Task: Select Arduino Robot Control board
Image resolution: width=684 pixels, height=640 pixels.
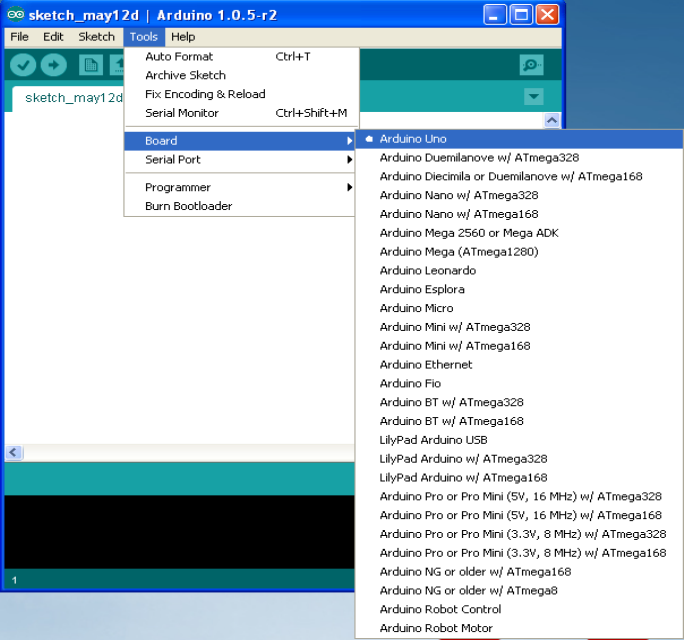Action: tap(519, 609)
